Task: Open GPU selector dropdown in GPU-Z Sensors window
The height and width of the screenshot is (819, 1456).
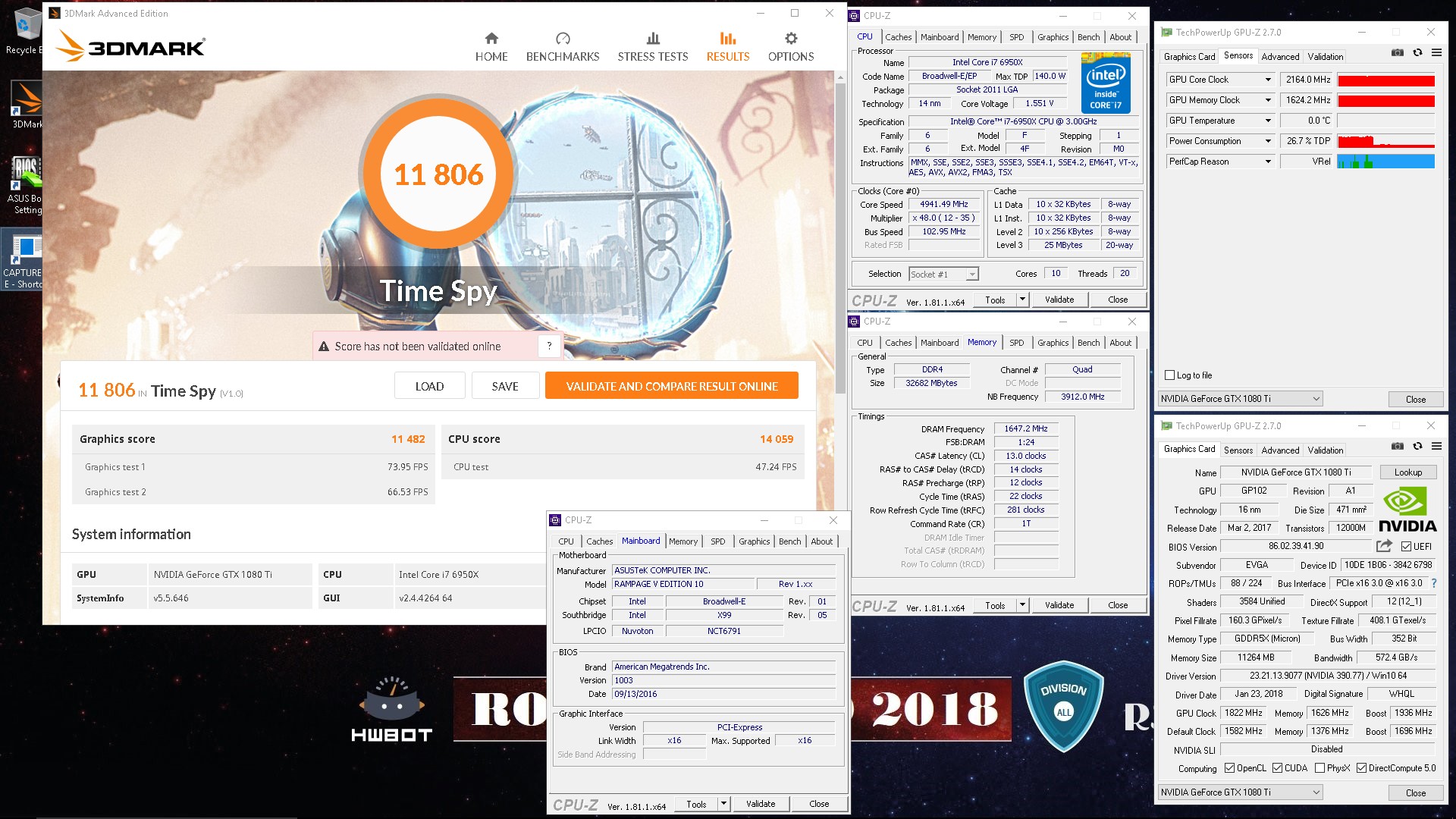Action: (x=1241, y=399)
